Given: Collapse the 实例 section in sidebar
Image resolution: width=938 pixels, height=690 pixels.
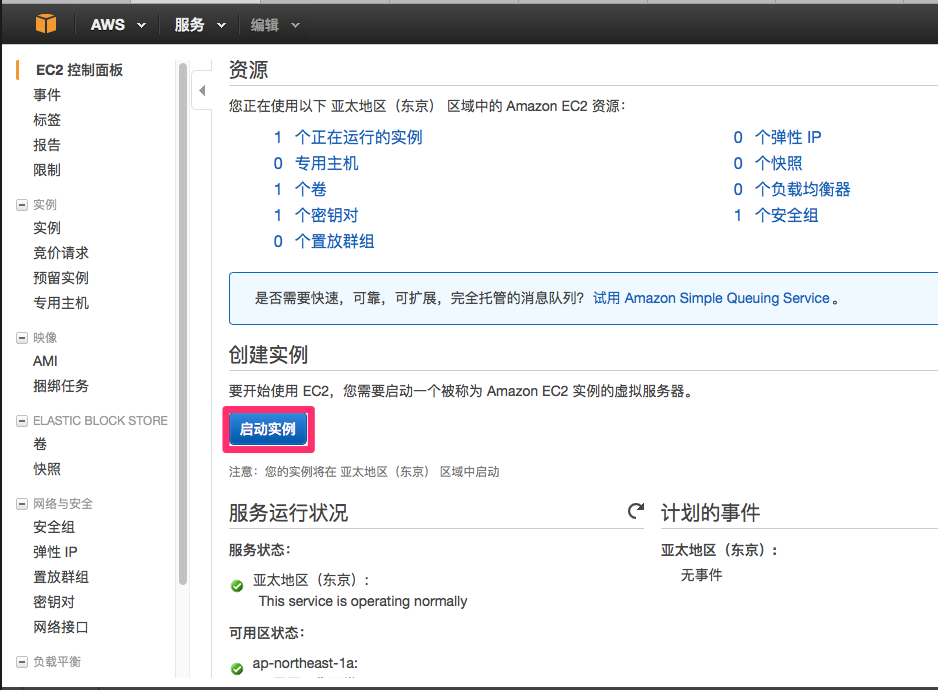Looking at the screenshot, I should point(22,205).
